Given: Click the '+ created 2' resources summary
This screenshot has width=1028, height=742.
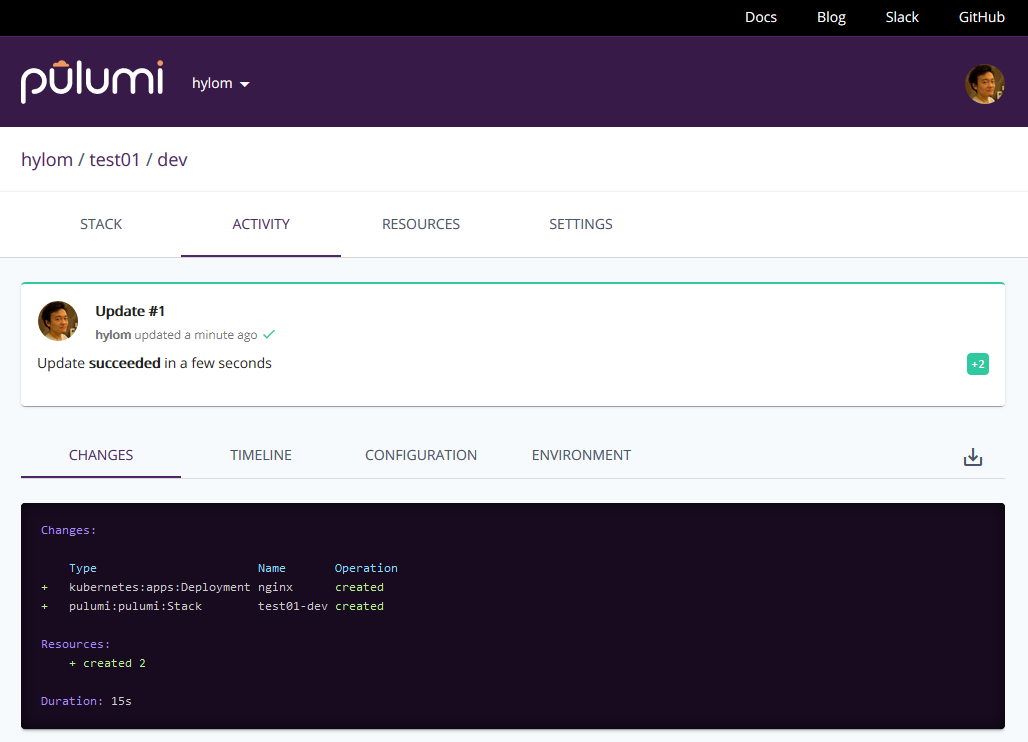Looking at the screenshot, I should click(x=108, y=663).
